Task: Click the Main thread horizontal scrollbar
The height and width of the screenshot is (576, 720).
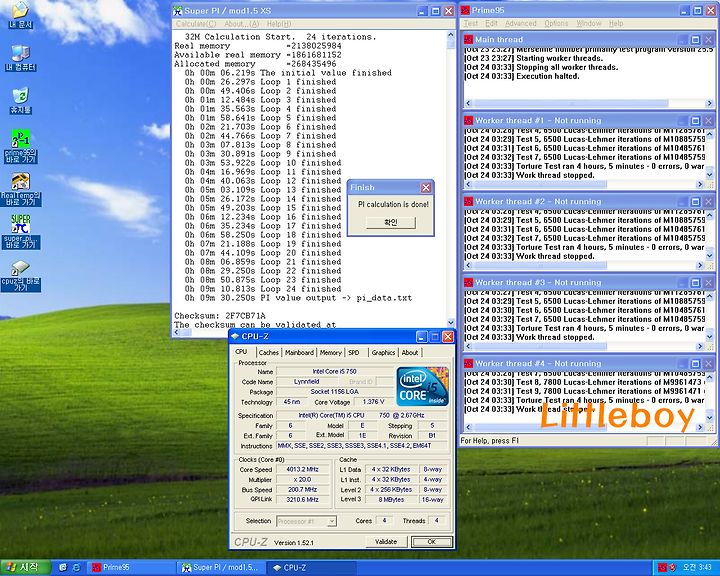Action: click(589, 103)
